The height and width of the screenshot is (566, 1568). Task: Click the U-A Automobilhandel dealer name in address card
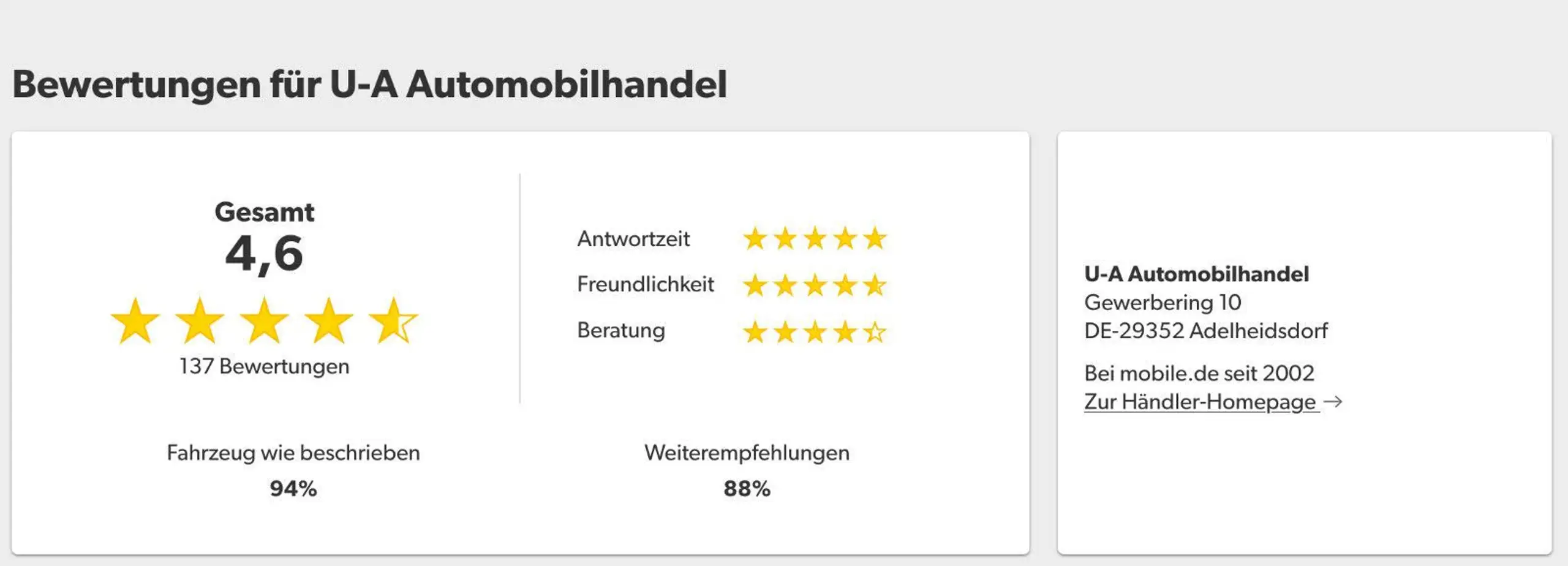(x=1196, y=274)
